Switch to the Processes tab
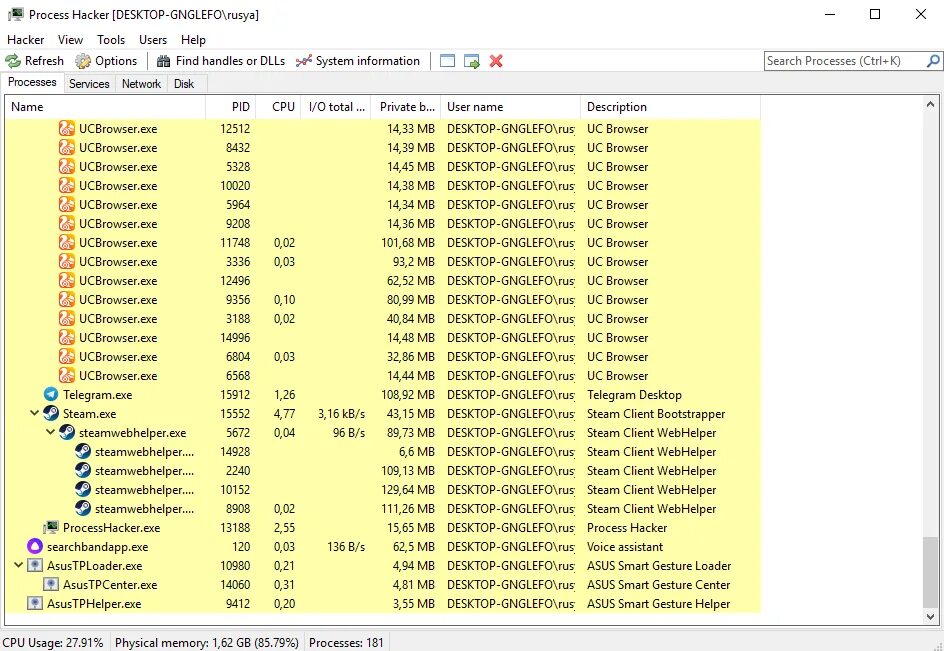Screen dimensions: 944x651 coord(32,83)
